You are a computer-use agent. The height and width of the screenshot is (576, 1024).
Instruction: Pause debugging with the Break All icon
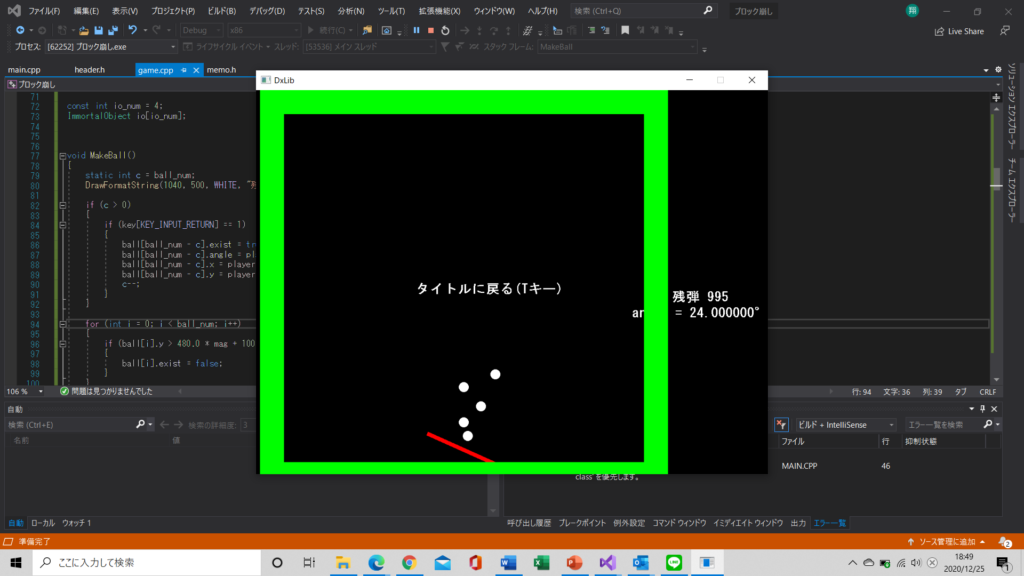coord(416,31)
